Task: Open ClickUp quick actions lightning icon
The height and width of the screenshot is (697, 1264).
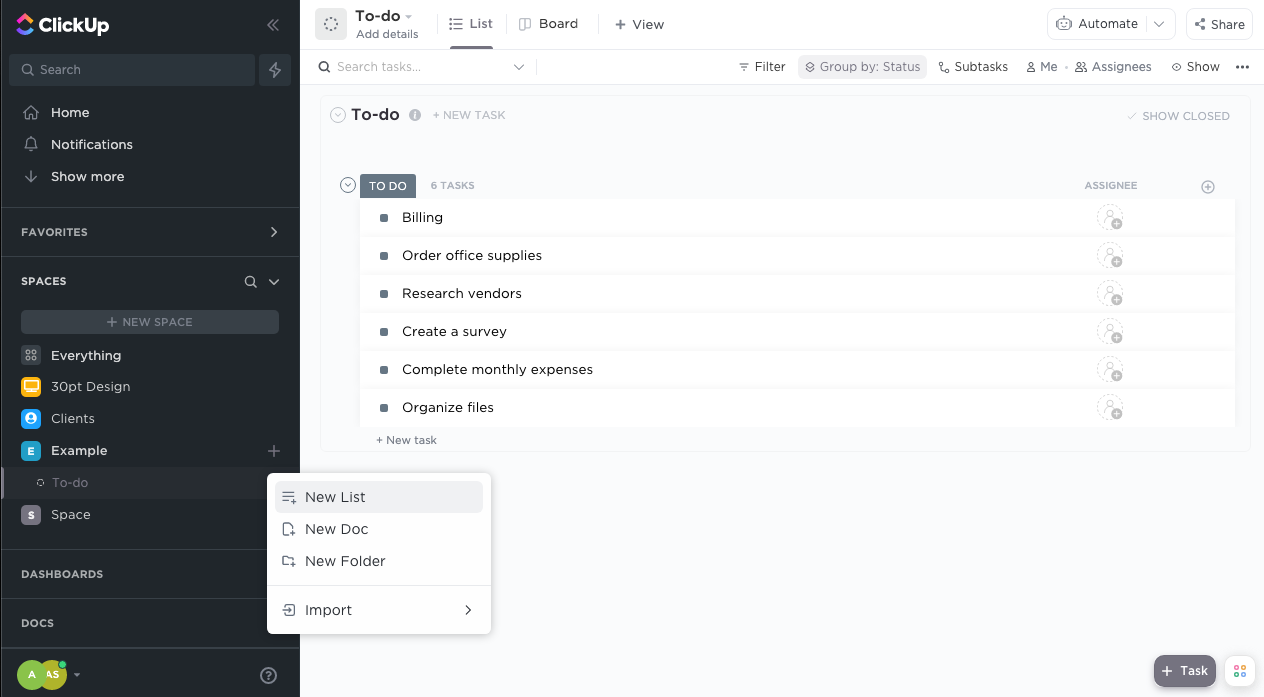Action: pos(275,69)
